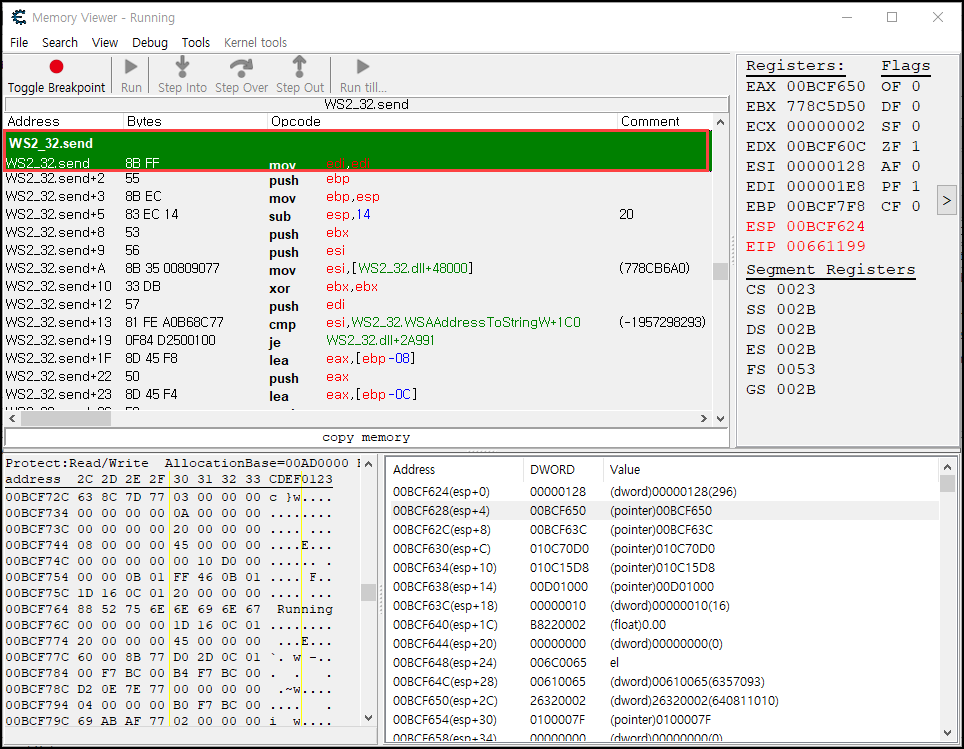The width and height of the screenshot is (964, 749).
Task: Click disassembler horizontal scrollbar left arrow
Action: click(x=12, y=419)
